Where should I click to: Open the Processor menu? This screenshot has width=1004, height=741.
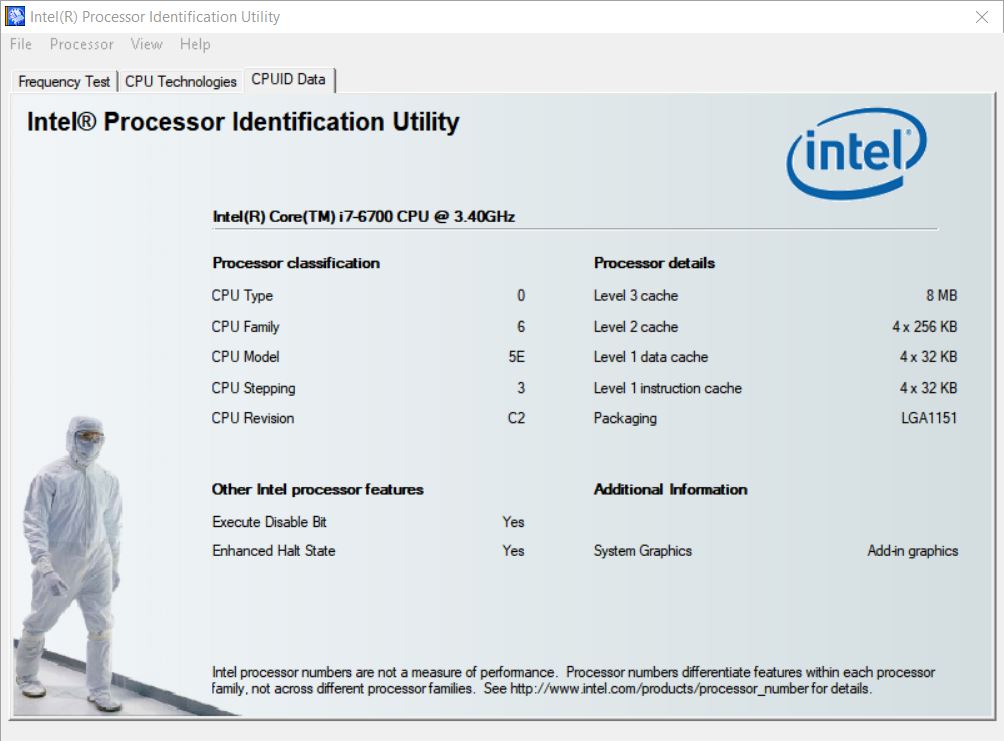81,44
